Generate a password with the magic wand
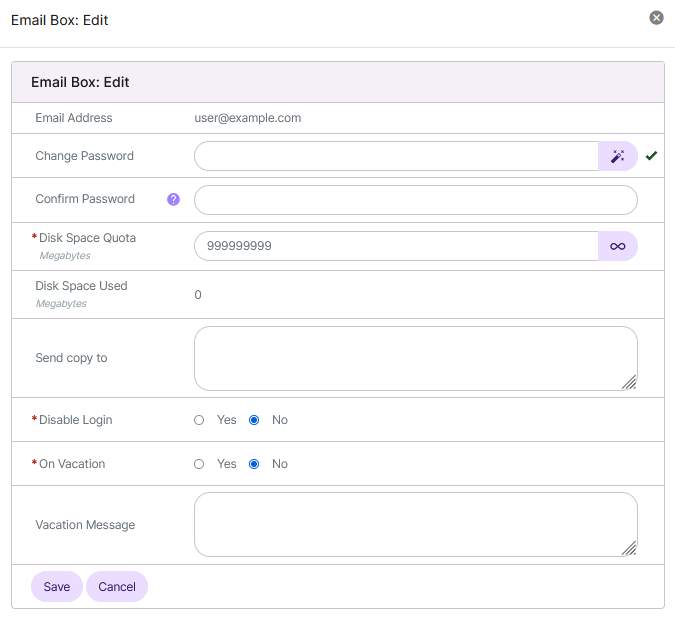The height and width of the screenshot is (626, 675). 618,156
